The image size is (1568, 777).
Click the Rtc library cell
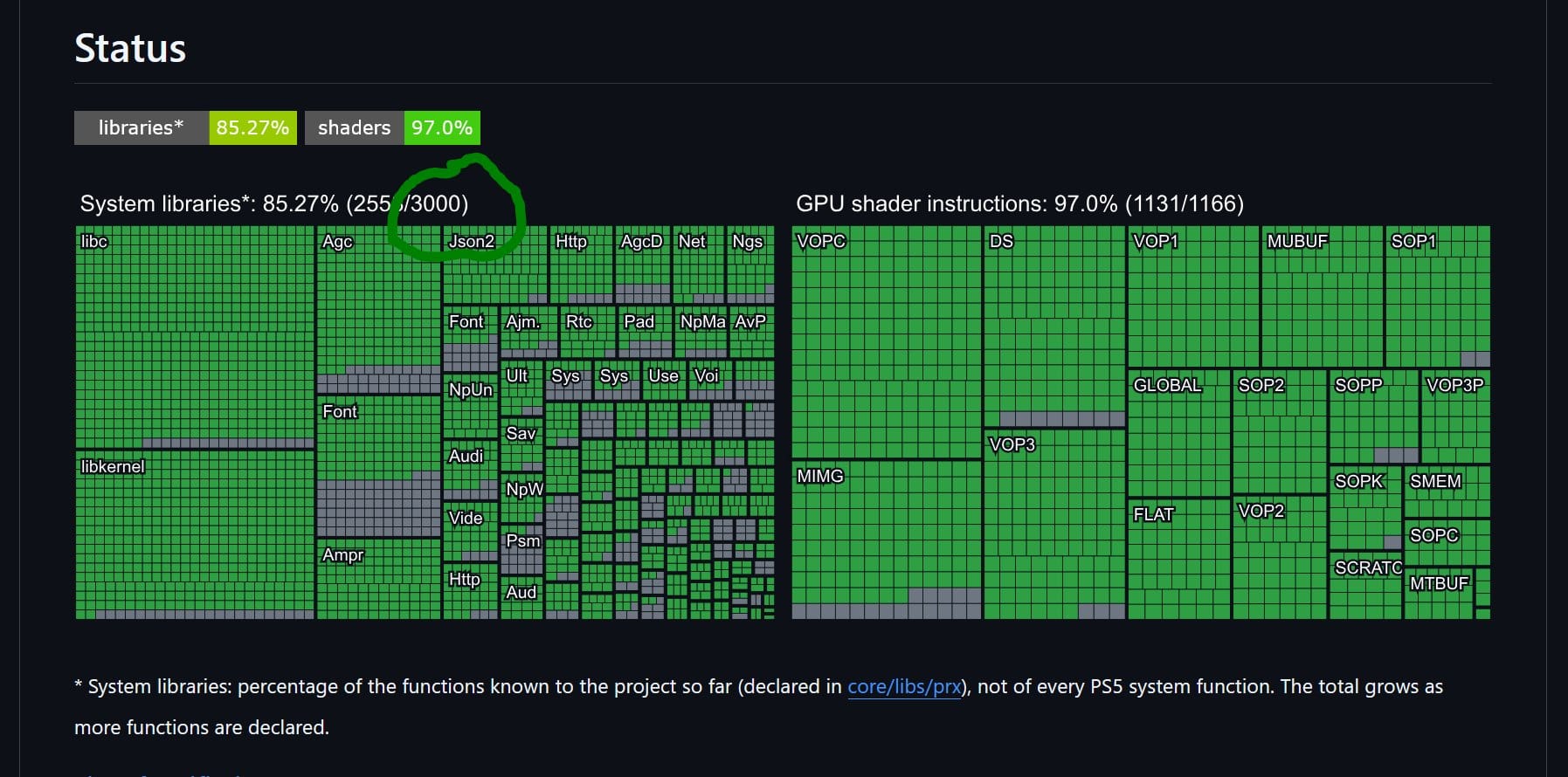coord(588,332)
